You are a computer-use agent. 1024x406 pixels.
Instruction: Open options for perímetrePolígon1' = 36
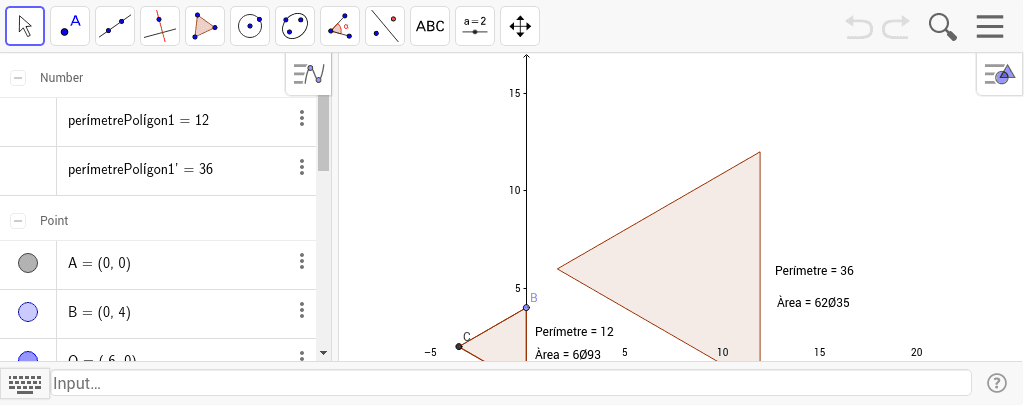pyautogui.click(x=302, y=167)
